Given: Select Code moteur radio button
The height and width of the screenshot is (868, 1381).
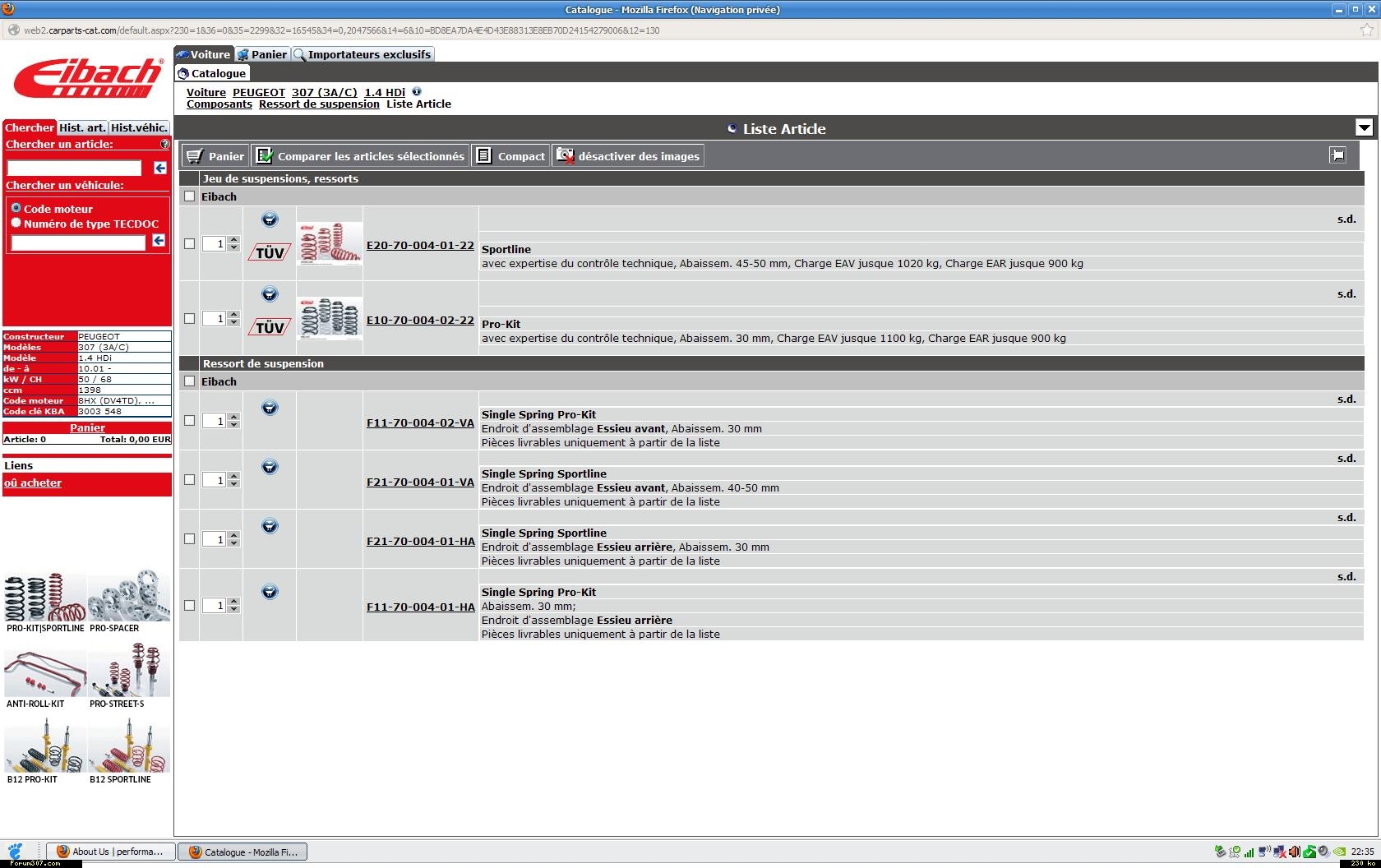Looking at the screenshot, I should click(x=16, y=208).
